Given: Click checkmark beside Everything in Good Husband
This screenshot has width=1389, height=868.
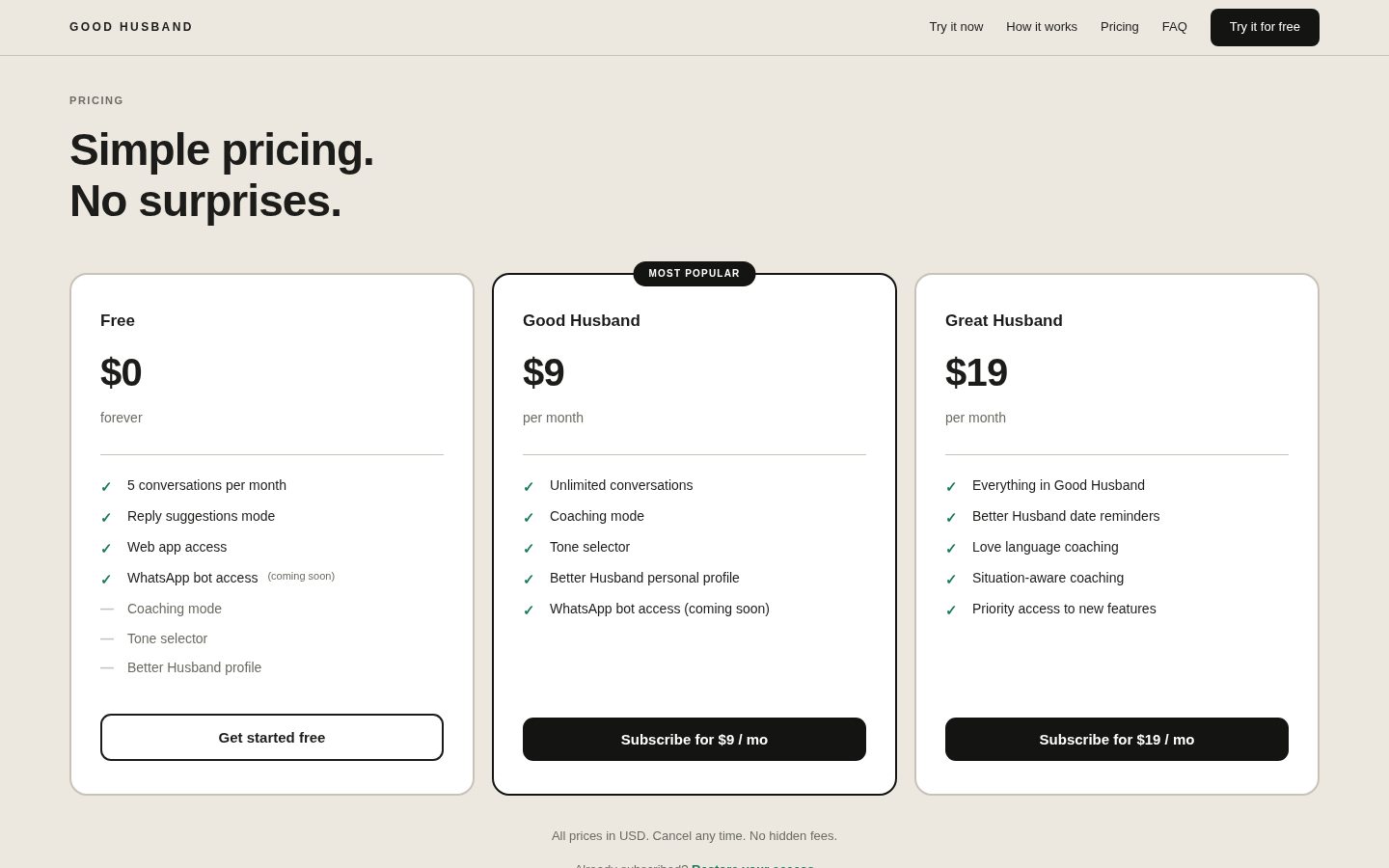Looking at the screenshot, I should [951, 487].
